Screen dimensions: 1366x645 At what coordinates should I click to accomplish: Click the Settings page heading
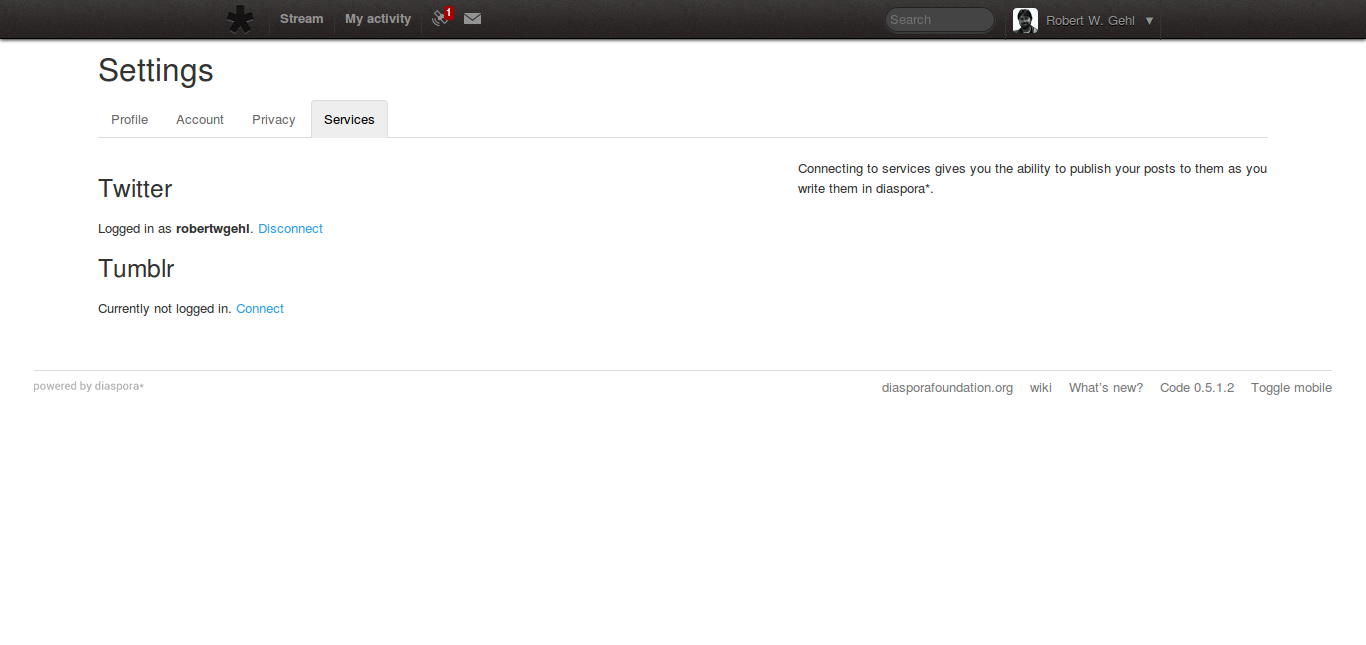coord(156,71)
